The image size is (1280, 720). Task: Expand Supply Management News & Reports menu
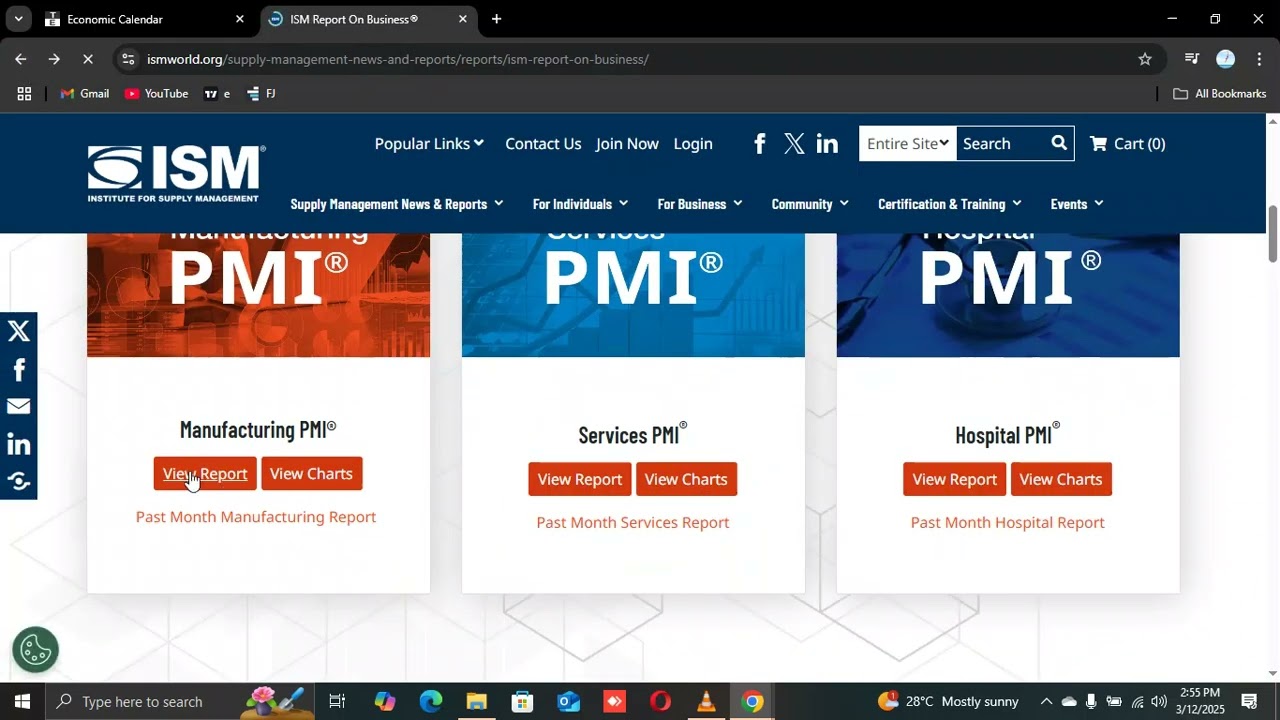click(397, 204)
